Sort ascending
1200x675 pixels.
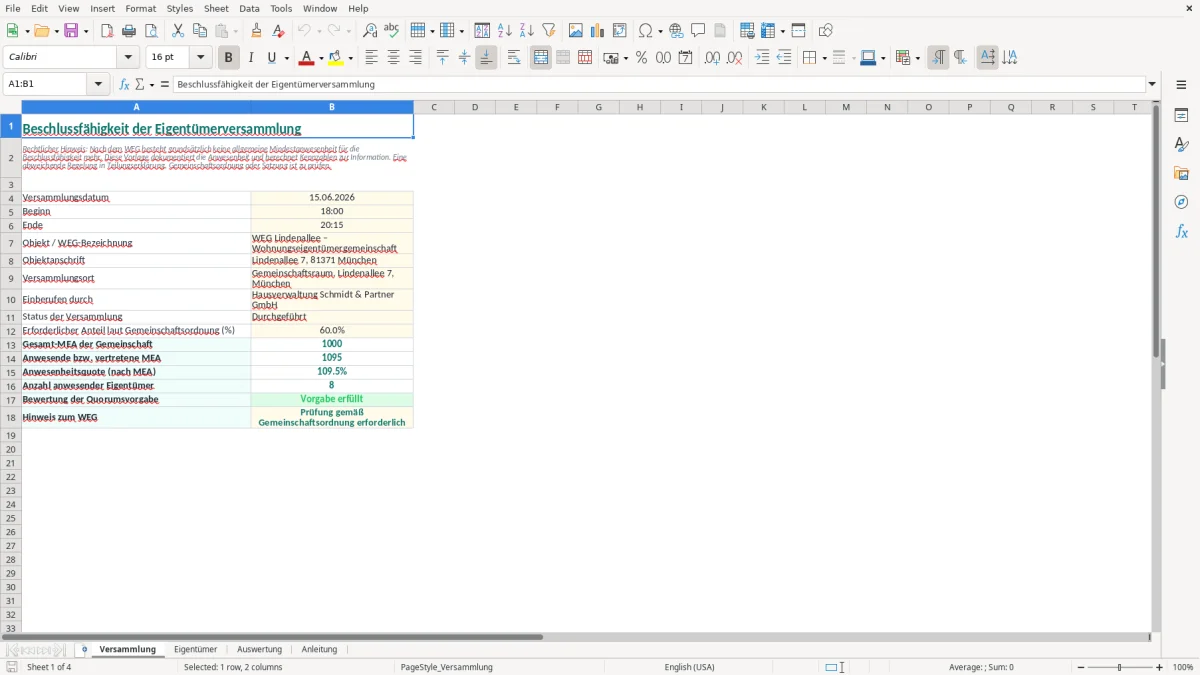point(505,31)
